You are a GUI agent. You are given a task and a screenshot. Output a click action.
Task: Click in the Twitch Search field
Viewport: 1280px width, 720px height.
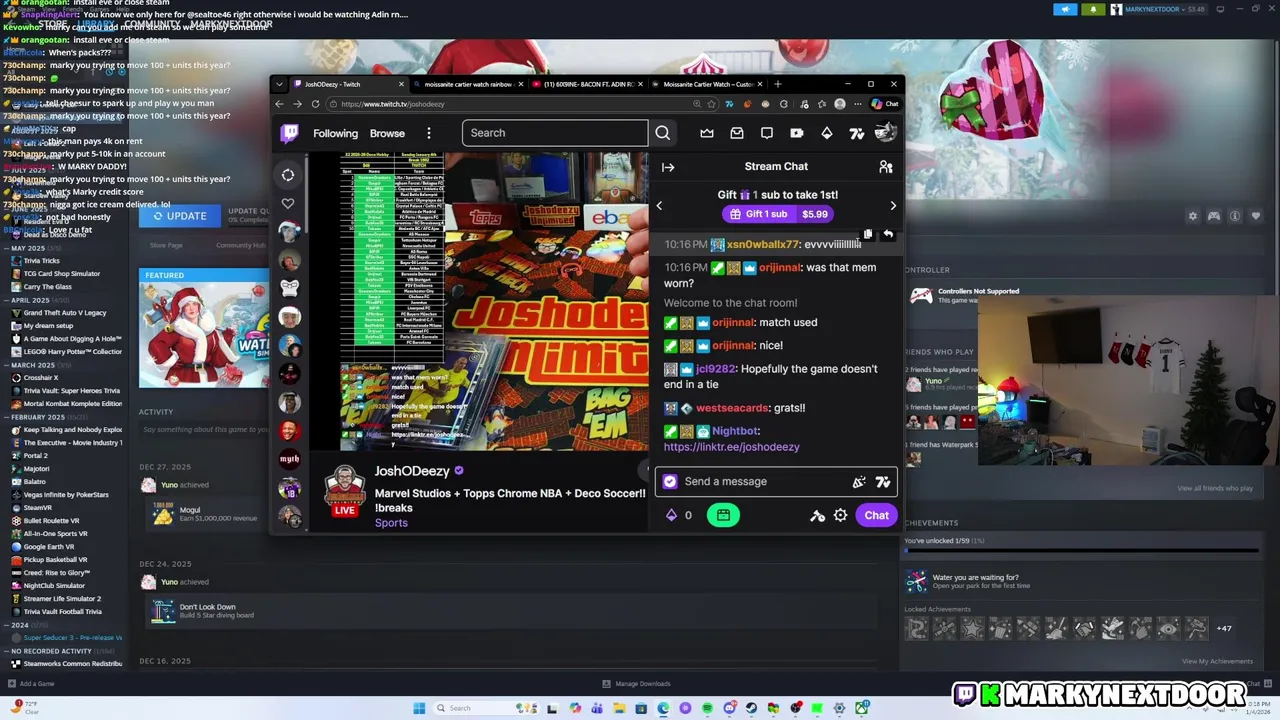(x=555, y=133)
